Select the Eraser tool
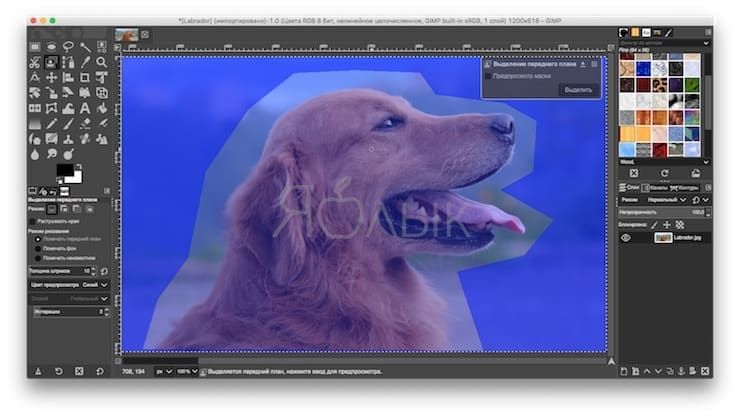Screen dimensions: 740x417 [85, 124]
